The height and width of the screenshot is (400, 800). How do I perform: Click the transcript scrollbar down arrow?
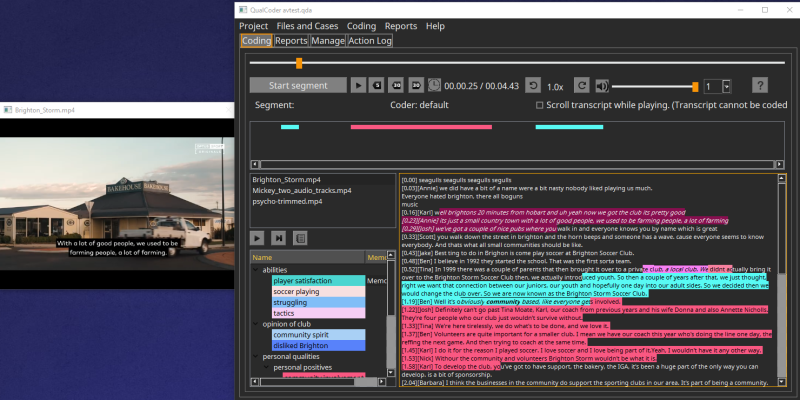click(782, 382)
